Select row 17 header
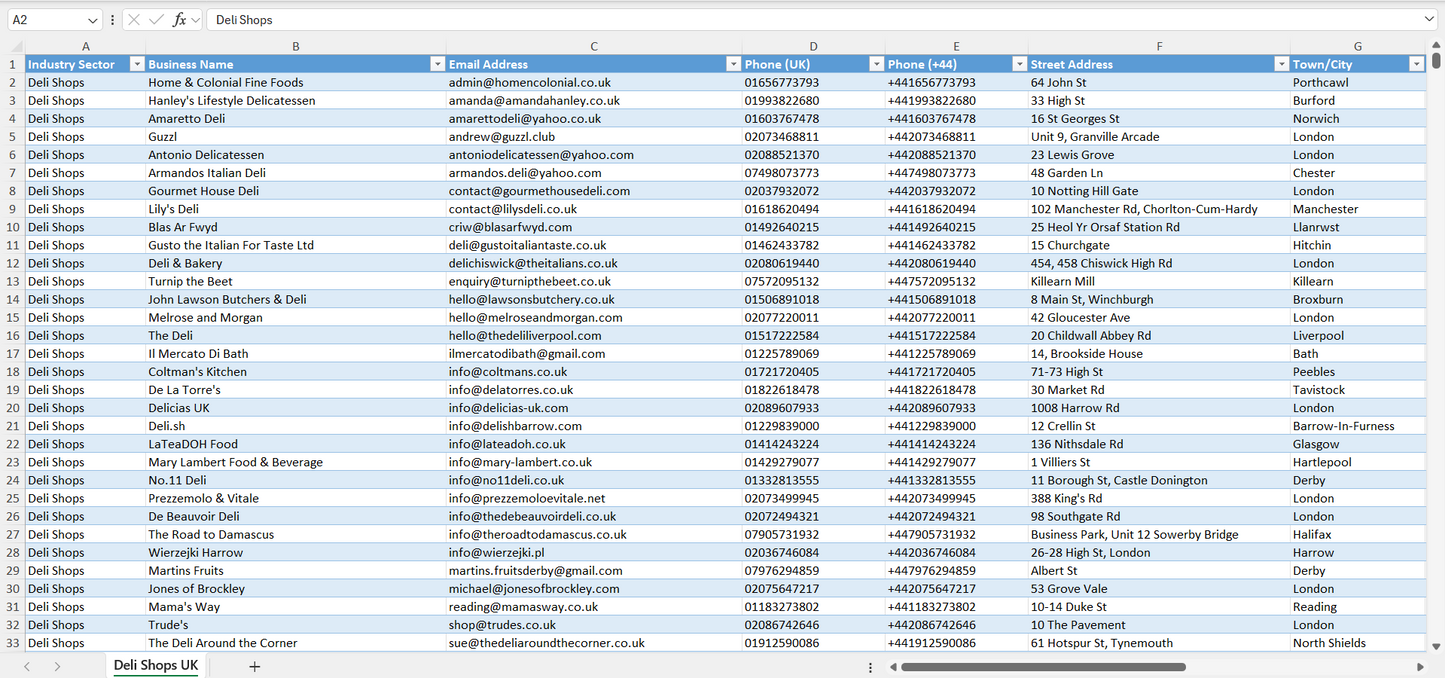 pos(12,353)
